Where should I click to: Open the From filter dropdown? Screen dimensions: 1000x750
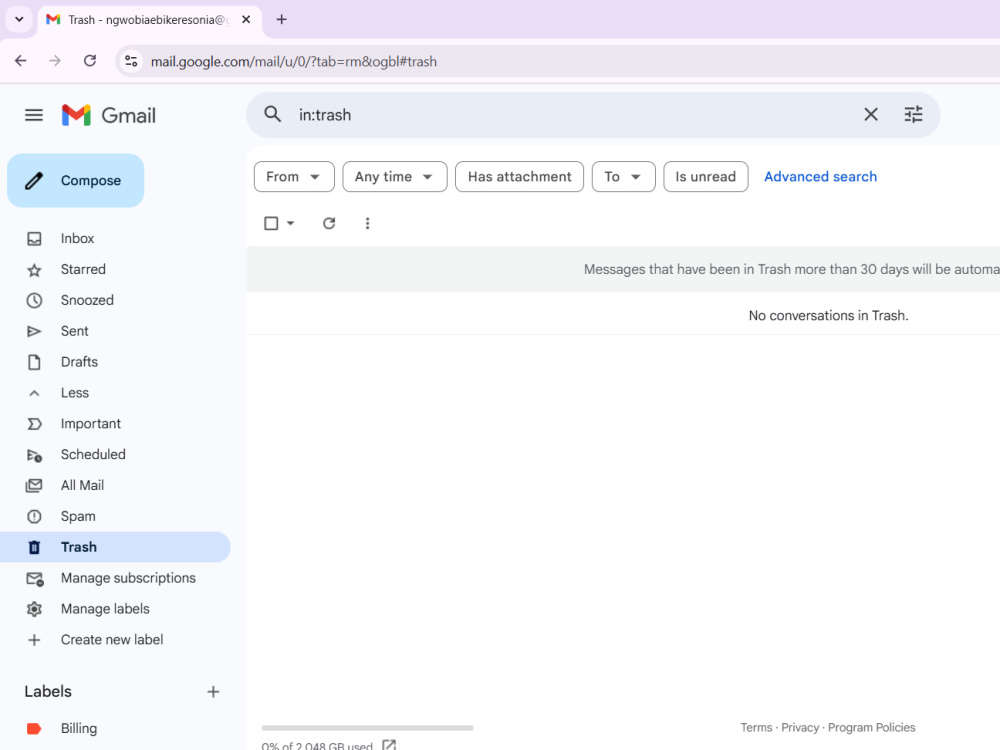click(x=294, y=177)
